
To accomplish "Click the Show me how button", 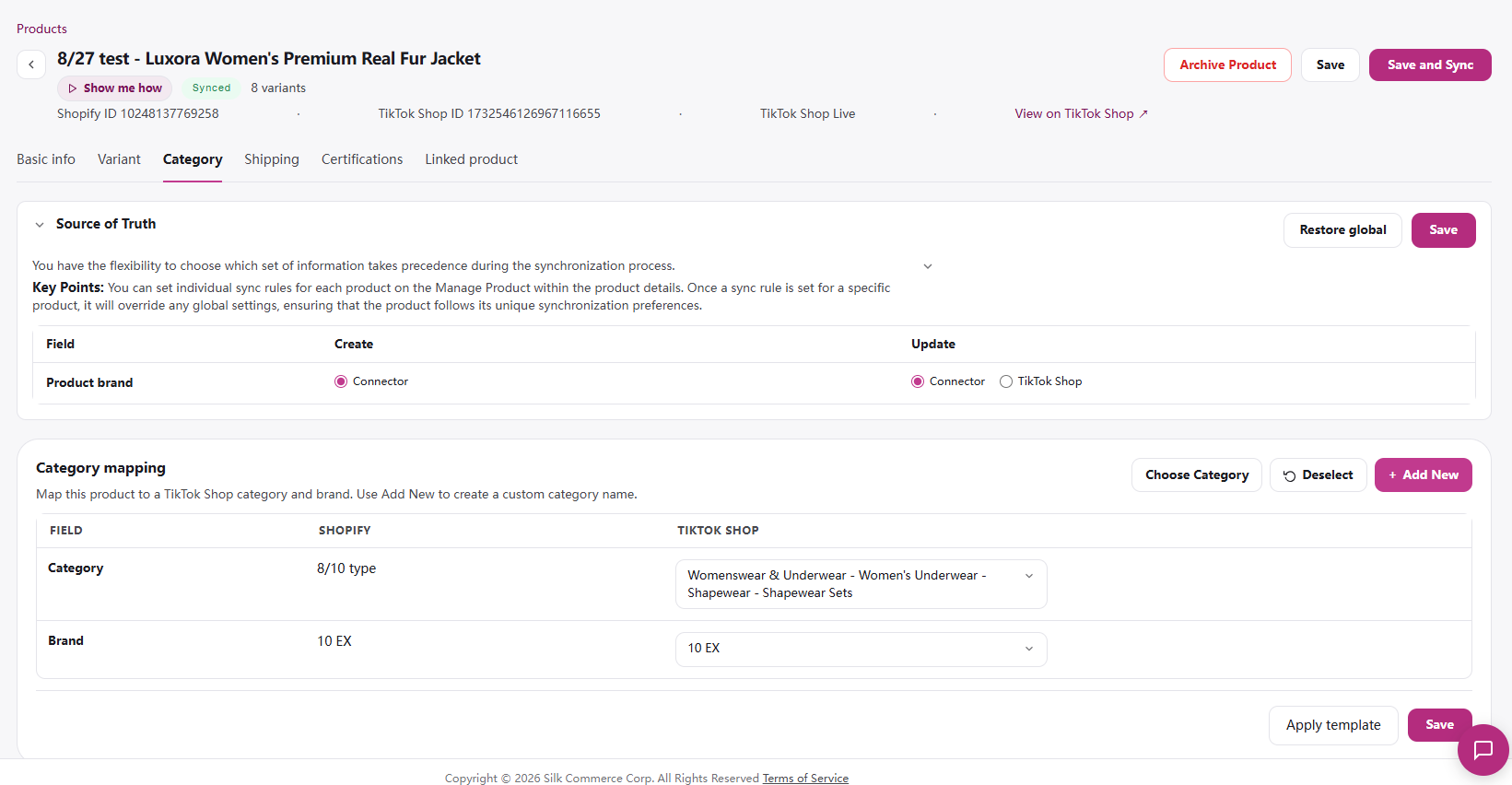I will (115, 88).
